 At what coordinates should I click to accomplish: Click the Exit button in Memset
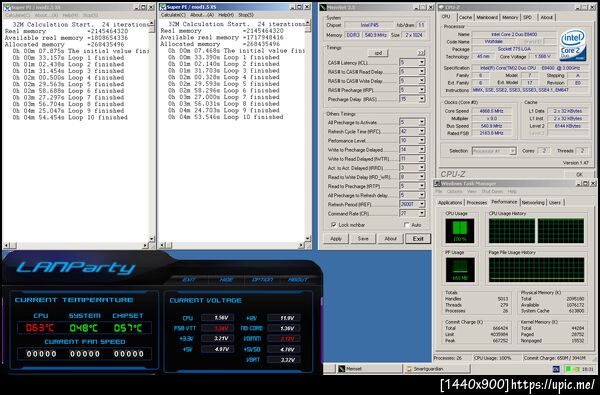click(x=418, y=238)
